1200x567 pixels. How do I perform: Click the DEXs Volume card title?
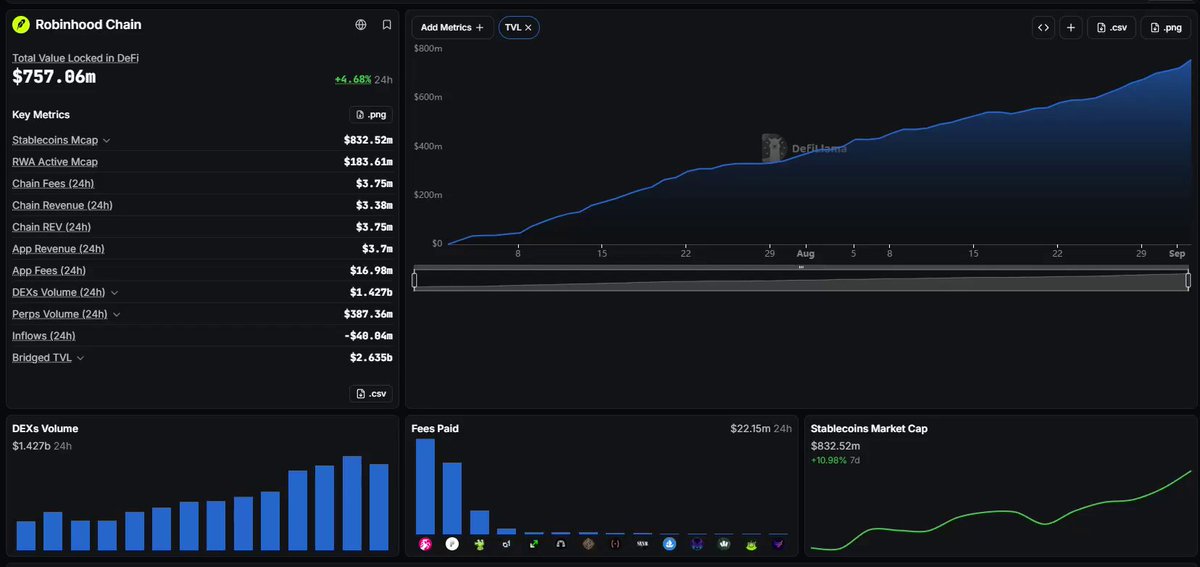pyautogui.click(x=45, y=429)
